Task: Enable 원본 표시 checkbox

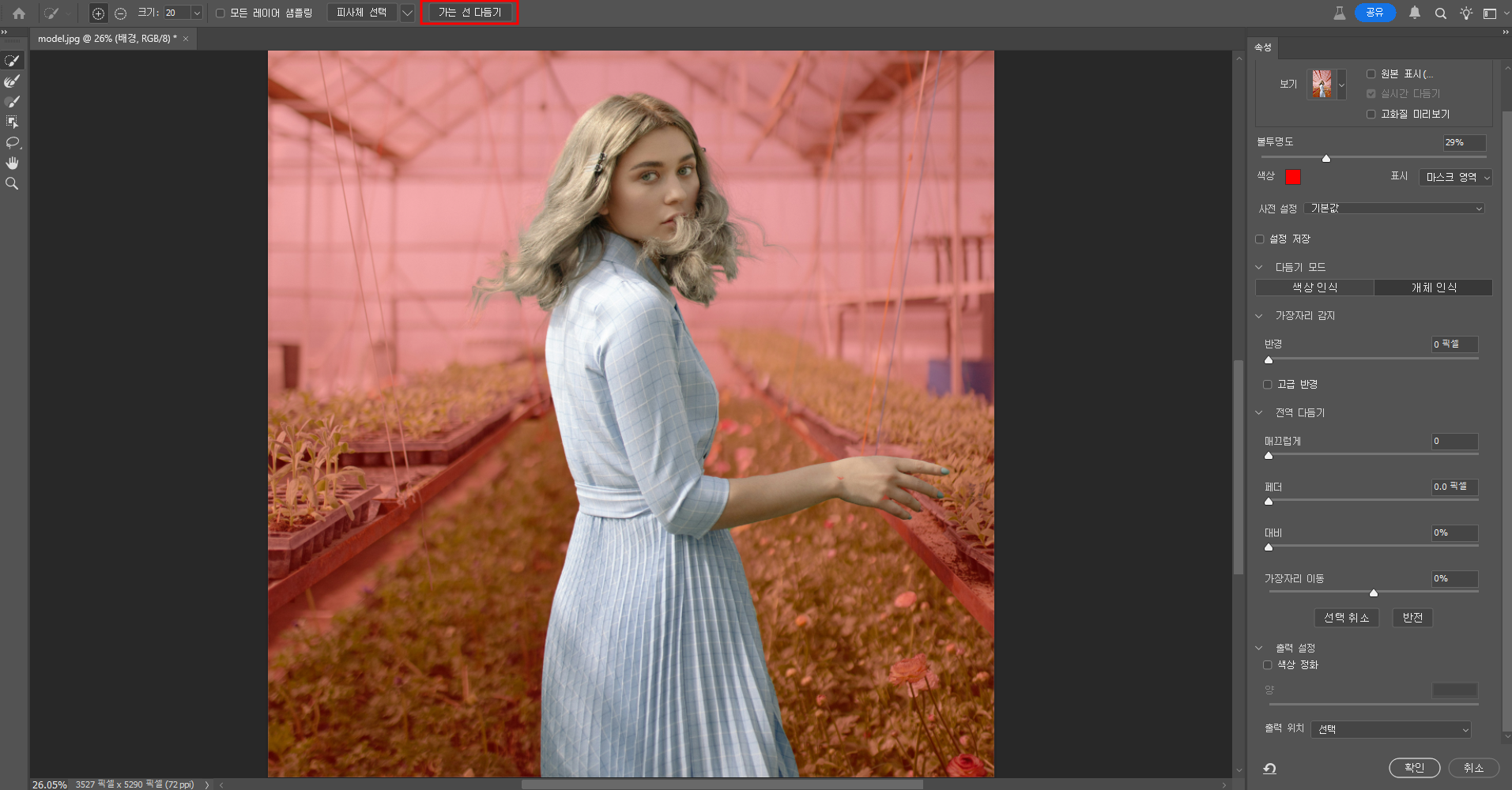Action: (x=1371, y=73)
